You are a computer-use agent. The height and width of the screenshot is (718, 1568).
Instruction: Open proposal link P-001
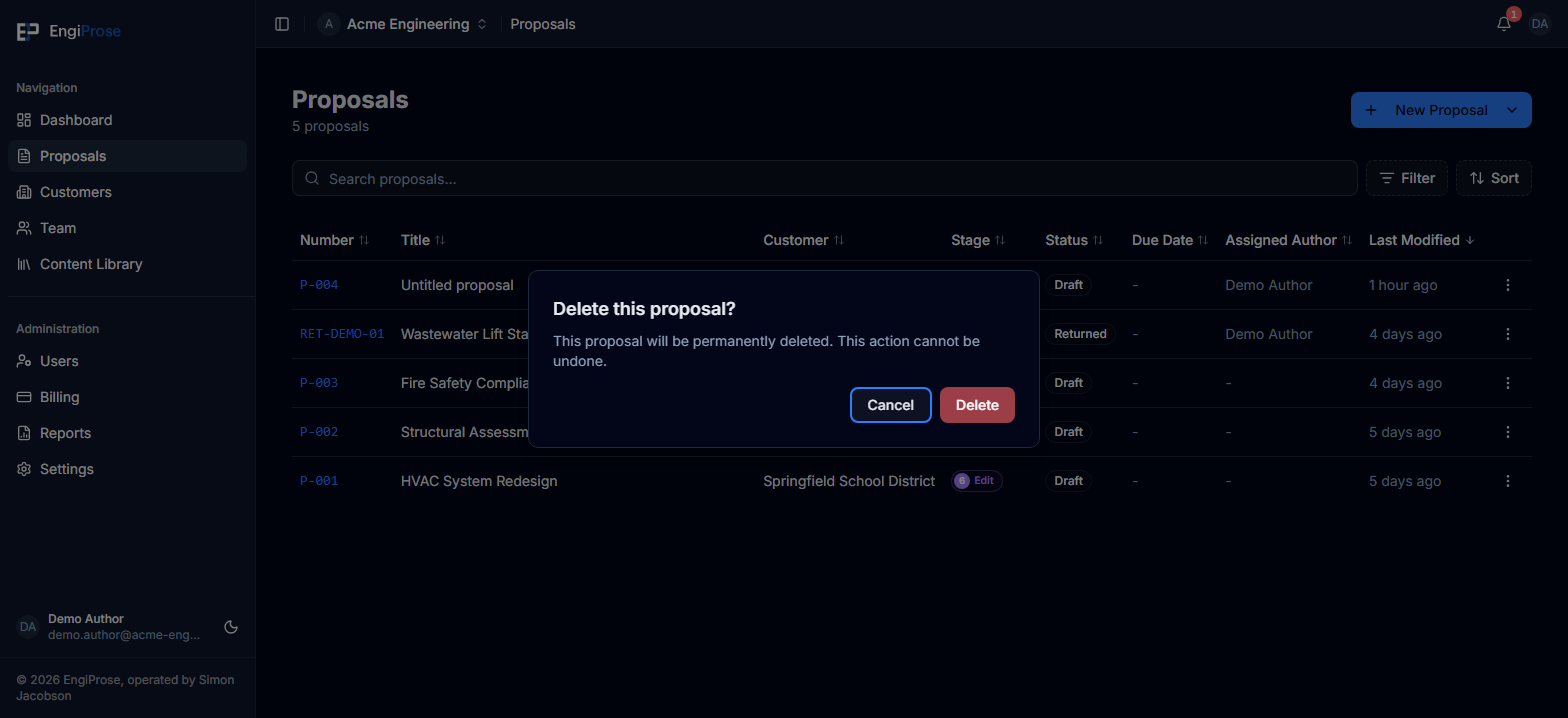click(319, 481)
